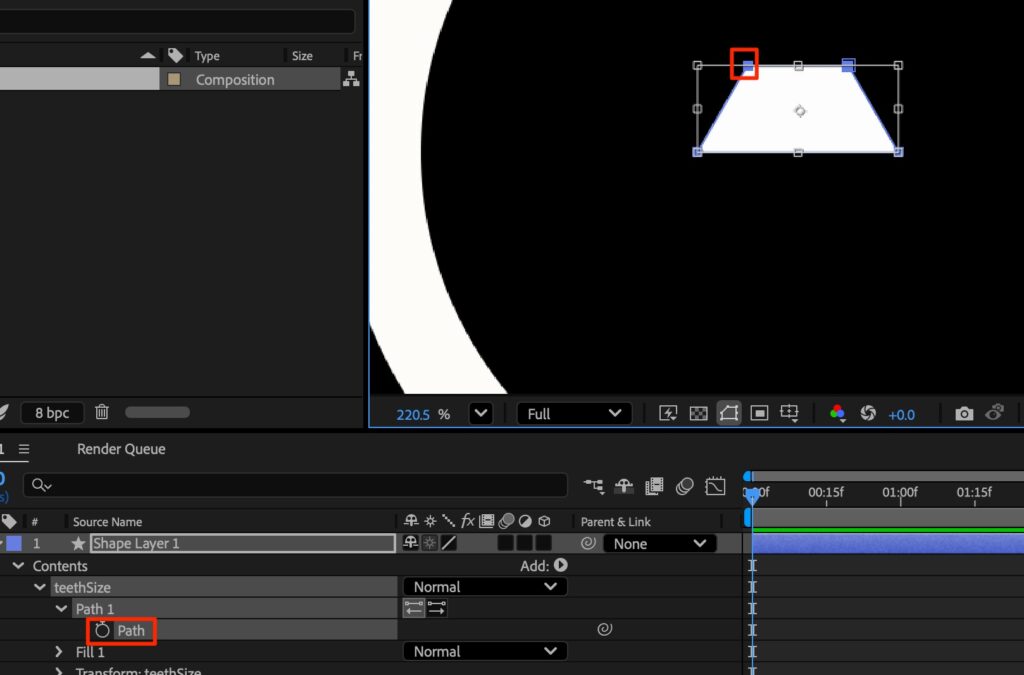This screenshot has width=1024, height=675.
Task: Open the Graph Editor in the timeline
Action: click(715, 487)
